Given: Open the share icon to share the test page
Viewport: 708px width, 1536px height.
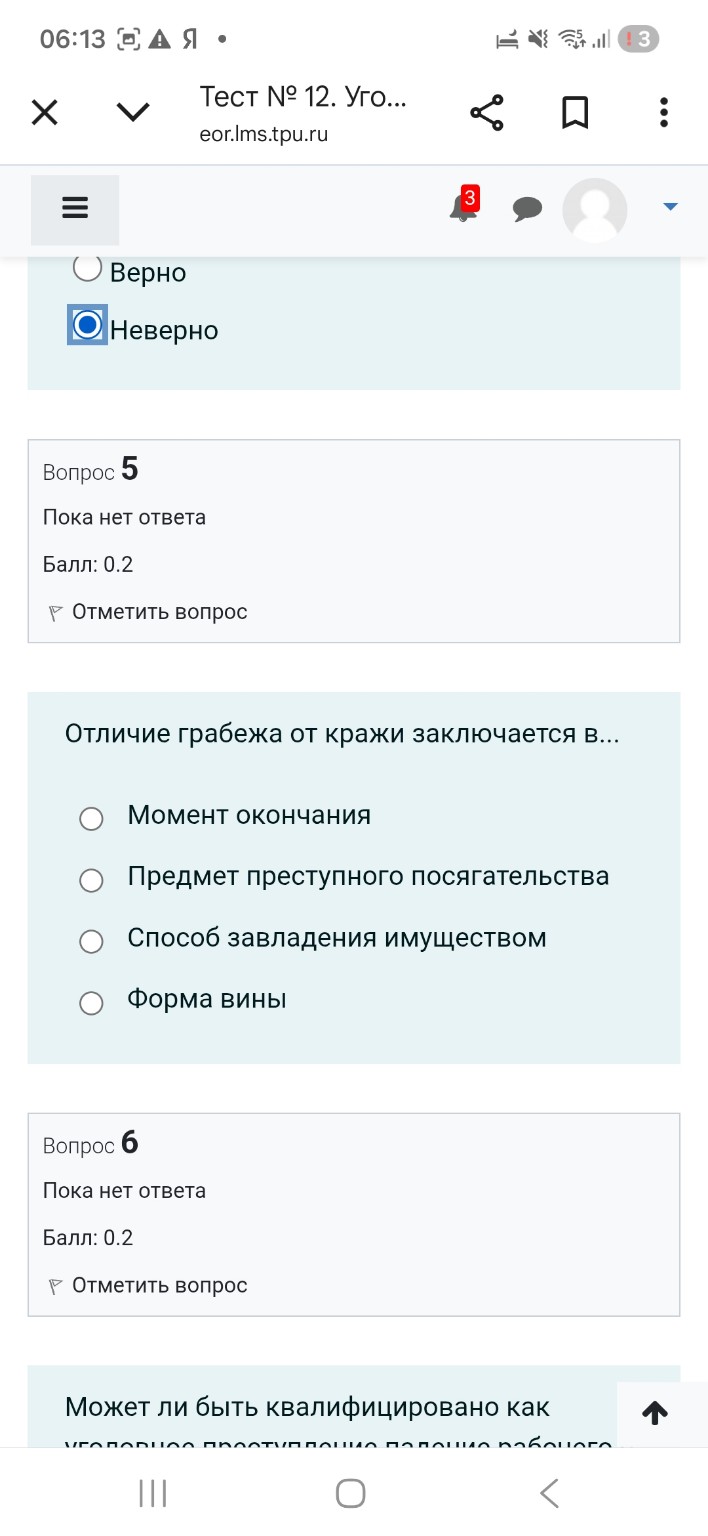Looking at the screenshot, I should [486, 112].
